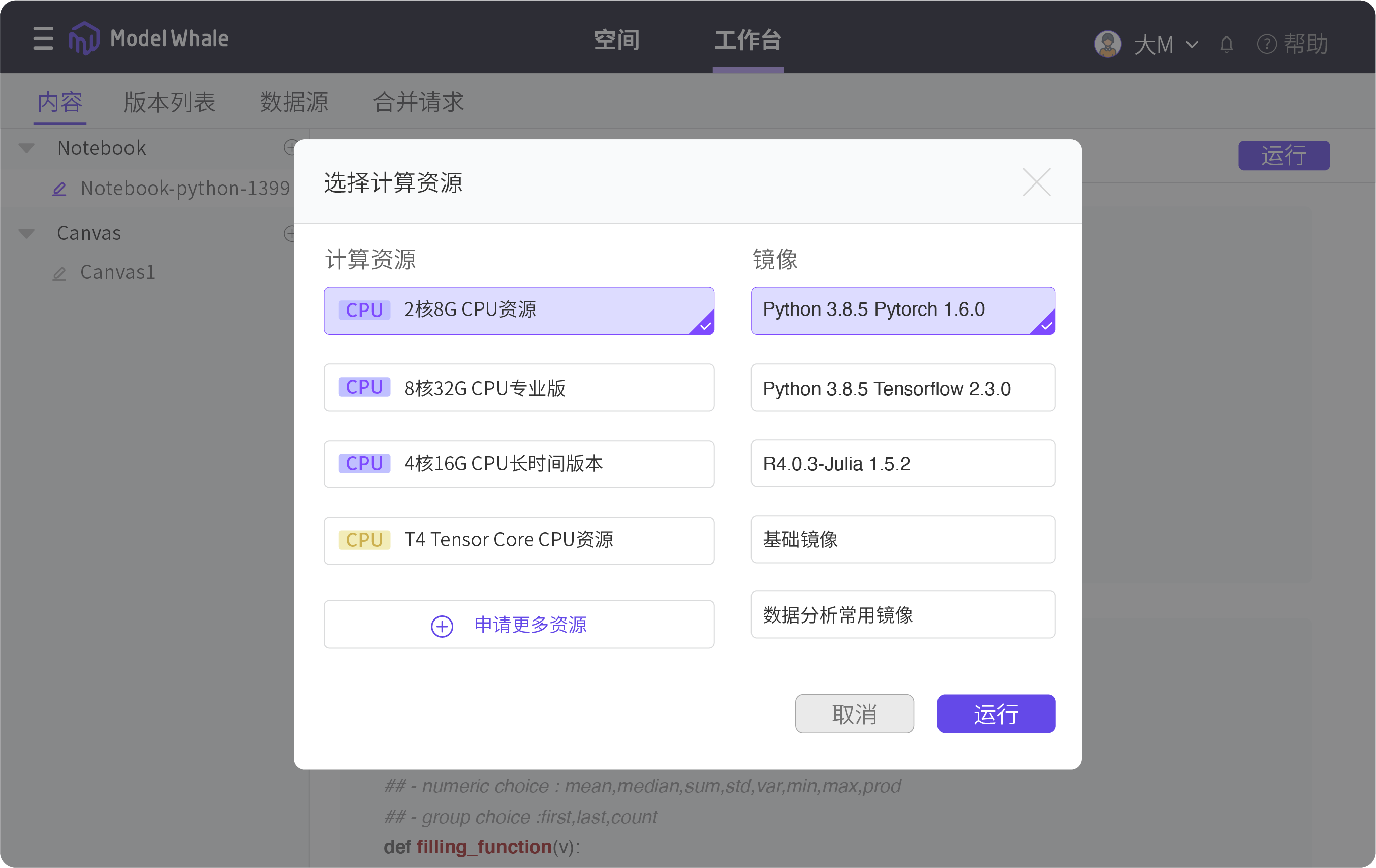Image resolution: width=1376 pixels, height=868 pixels.
Task: Click edit pencil icon beside Canvas1
Action: 59,273
